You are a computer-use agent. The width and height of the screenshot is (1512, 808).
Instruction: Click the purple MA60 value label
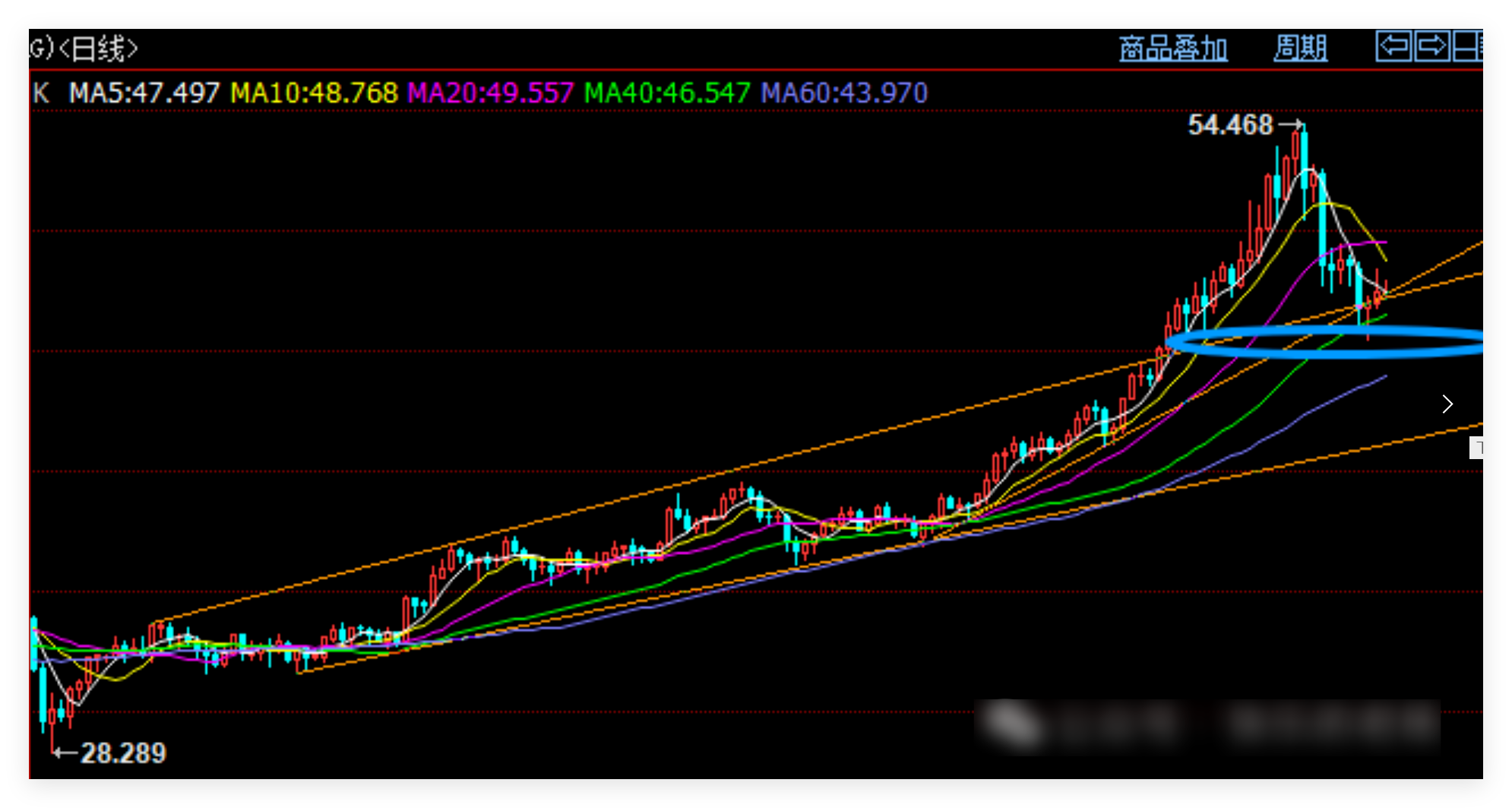coord(844,93)
